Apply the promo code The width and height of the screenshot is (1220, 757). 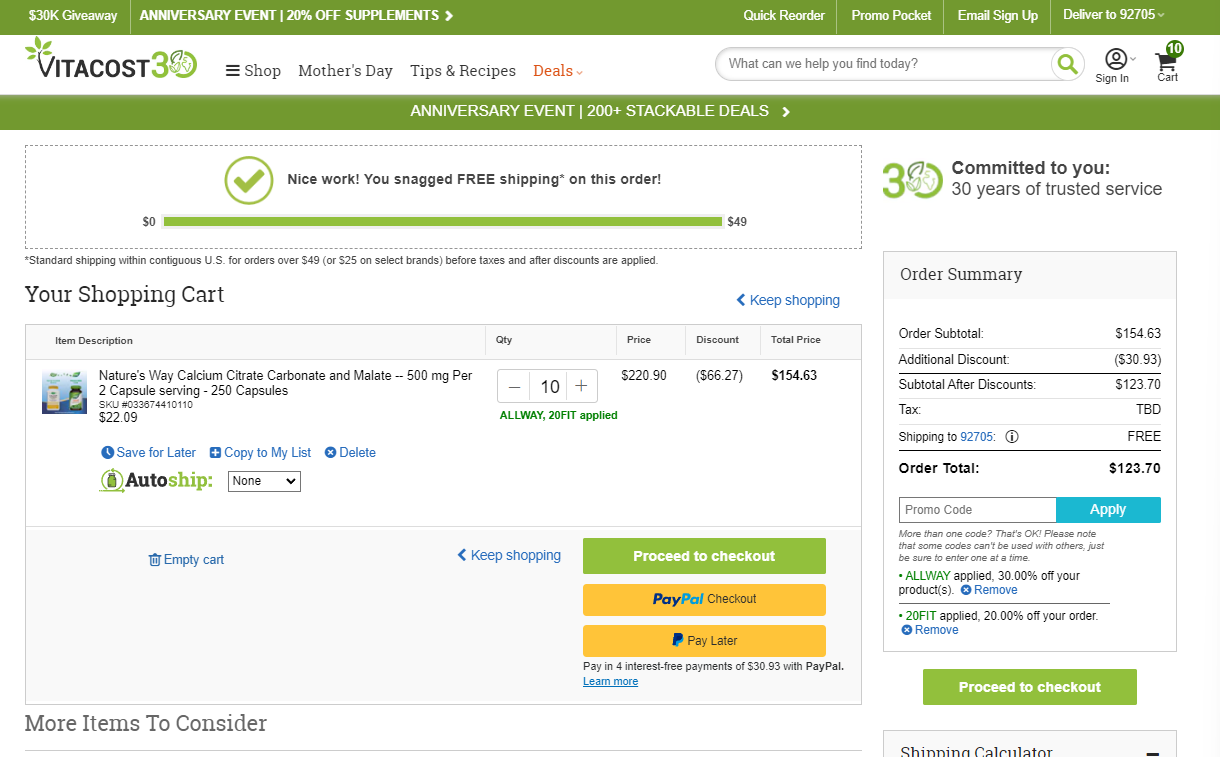[1108, 510]
